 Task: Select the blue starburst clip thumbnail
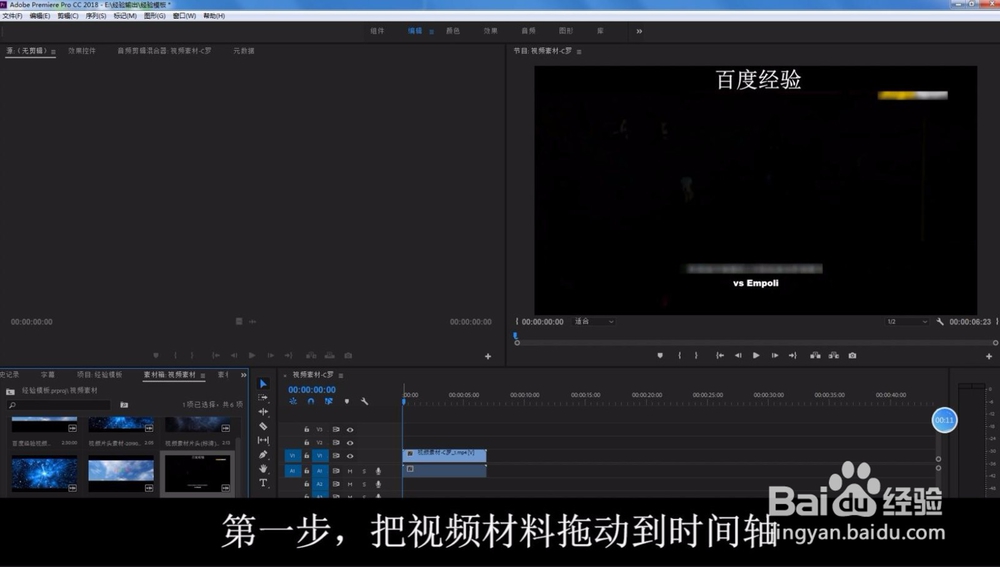pyautogui.click(x=44, y=473)
